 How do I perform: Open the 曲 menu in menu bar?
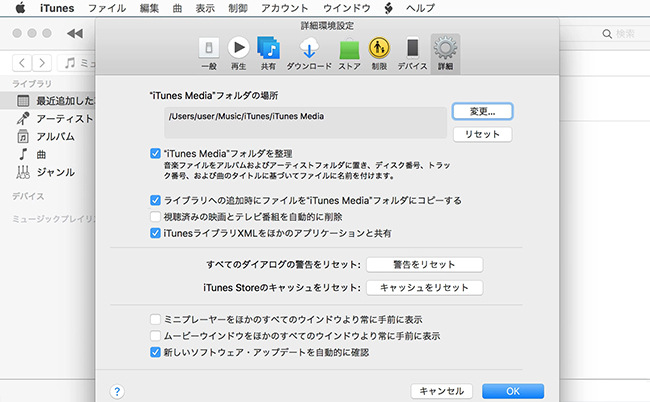[177, 8]
